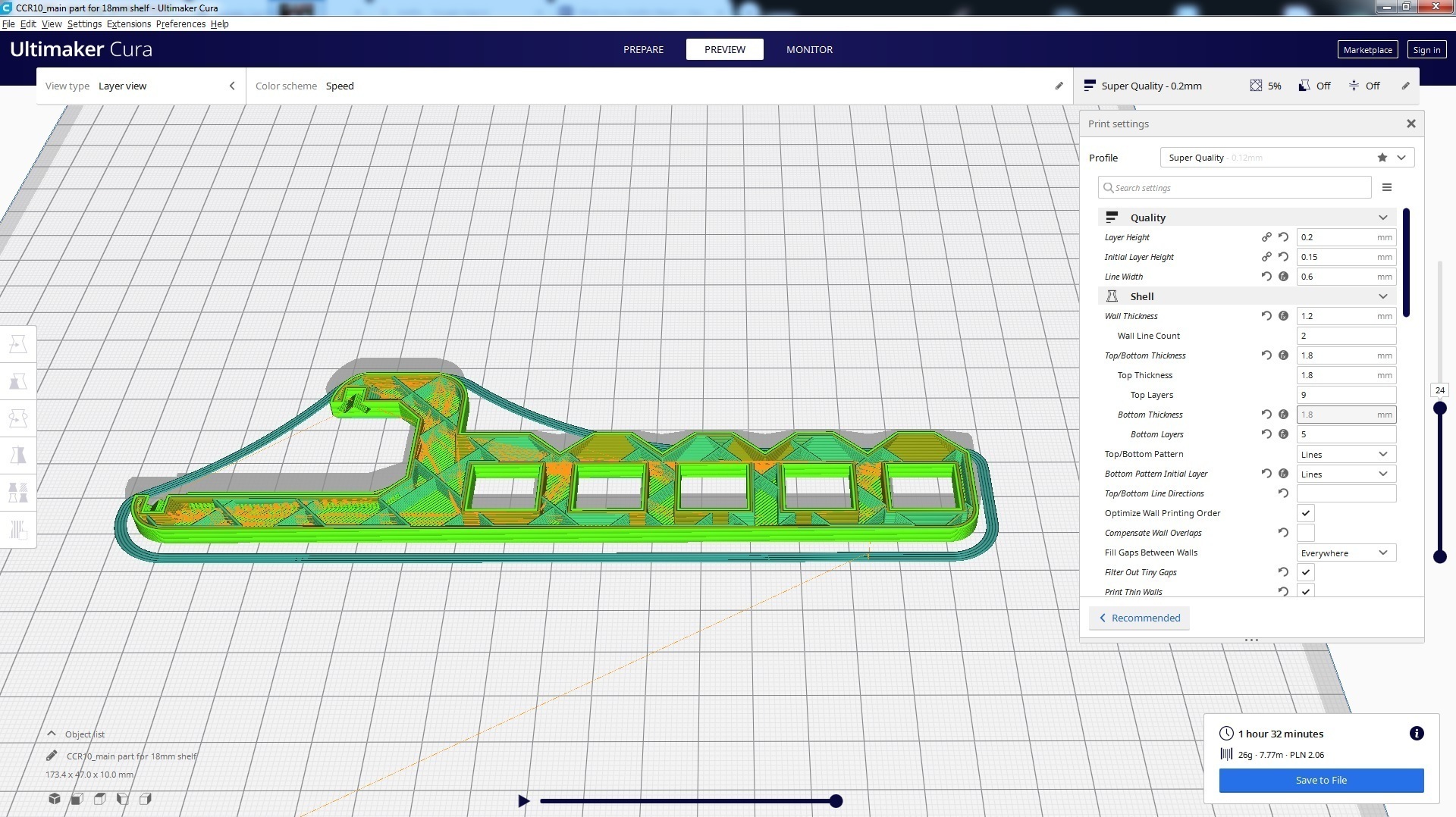Click the link icon for Layer Height
Image resolution: width=1456 pixels, height=817 pixels.
(x=1266, y=237)
